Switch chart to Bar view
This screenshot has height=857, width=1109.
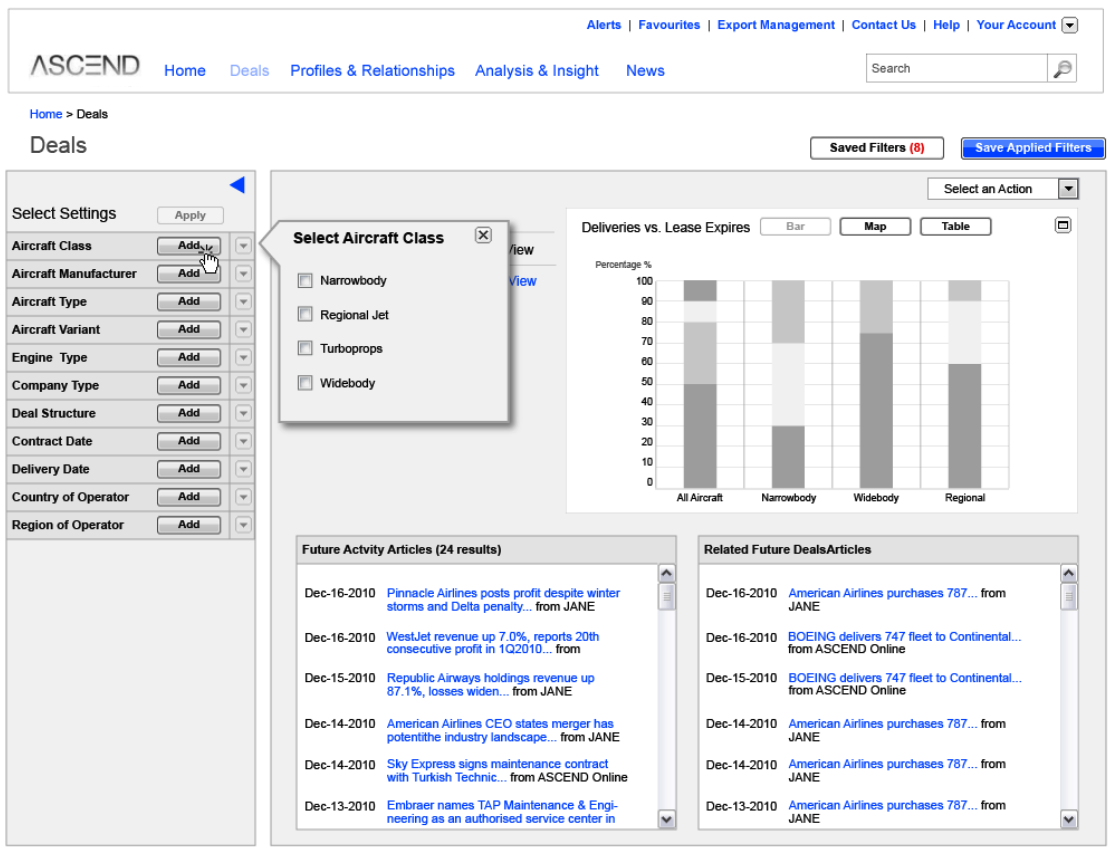click(795, 226)
